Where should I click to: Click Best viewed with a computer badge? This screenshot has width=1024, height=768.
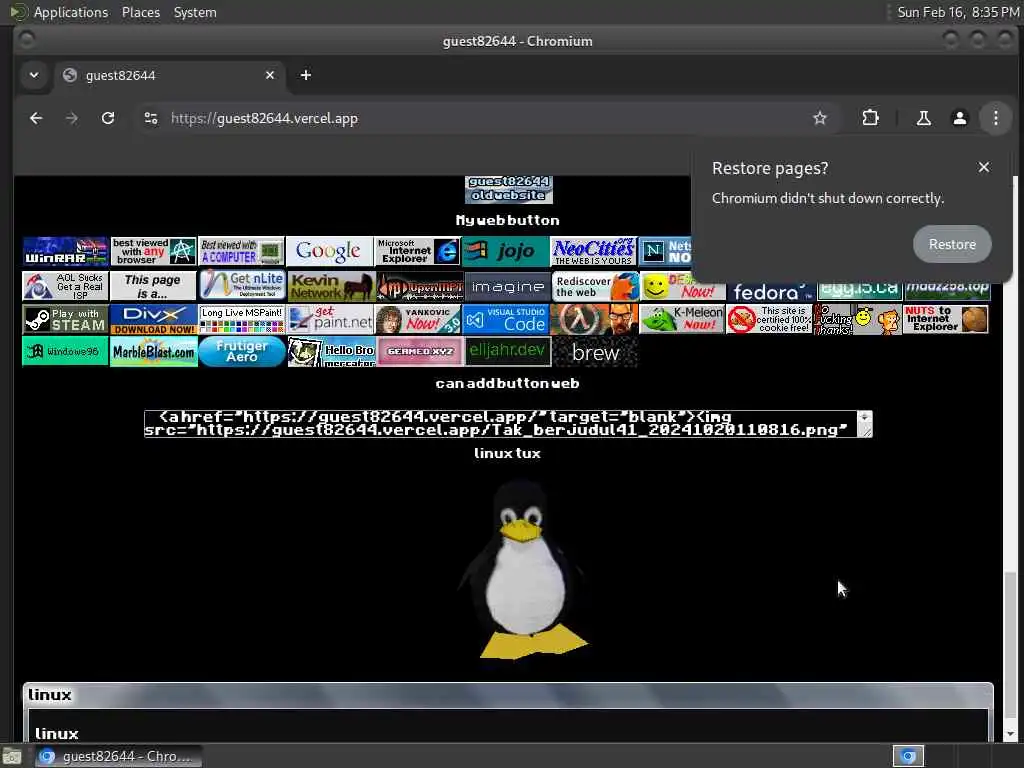pos(242,251)
